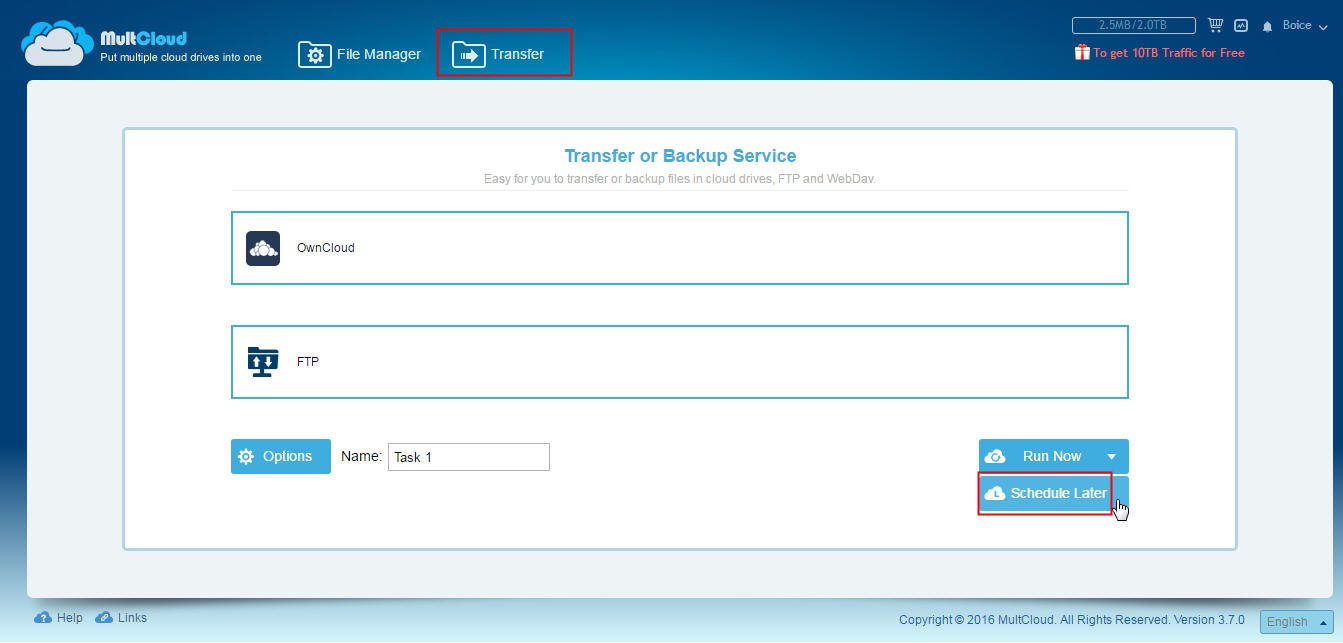Click the MultCloud brand name text
Image resolution: width=1343 pixels, height=643 pixels.
143,38
